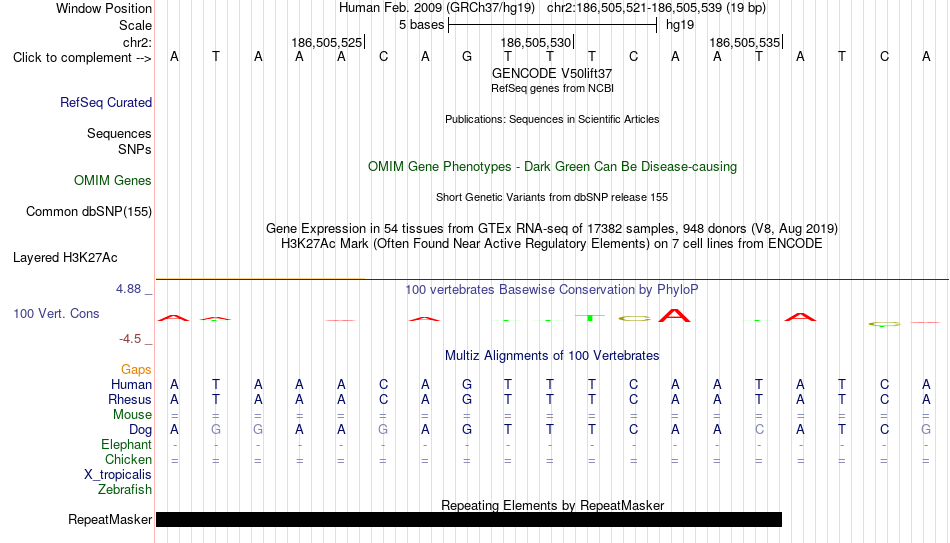Viewport: 950px width, 543px height.
Task: Click the Gaps row label
Action: click(136, 370)
